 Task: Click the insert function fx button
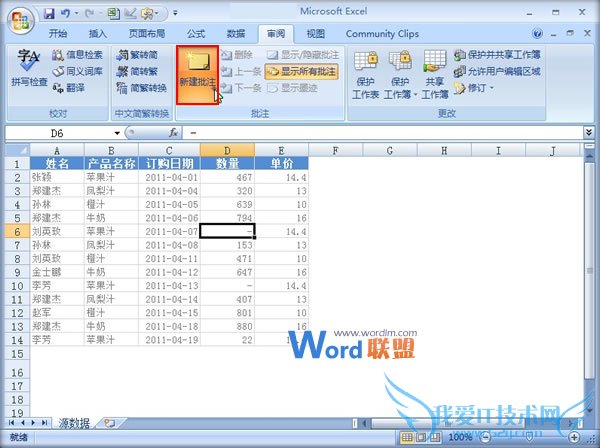click(x=174, y=133)
